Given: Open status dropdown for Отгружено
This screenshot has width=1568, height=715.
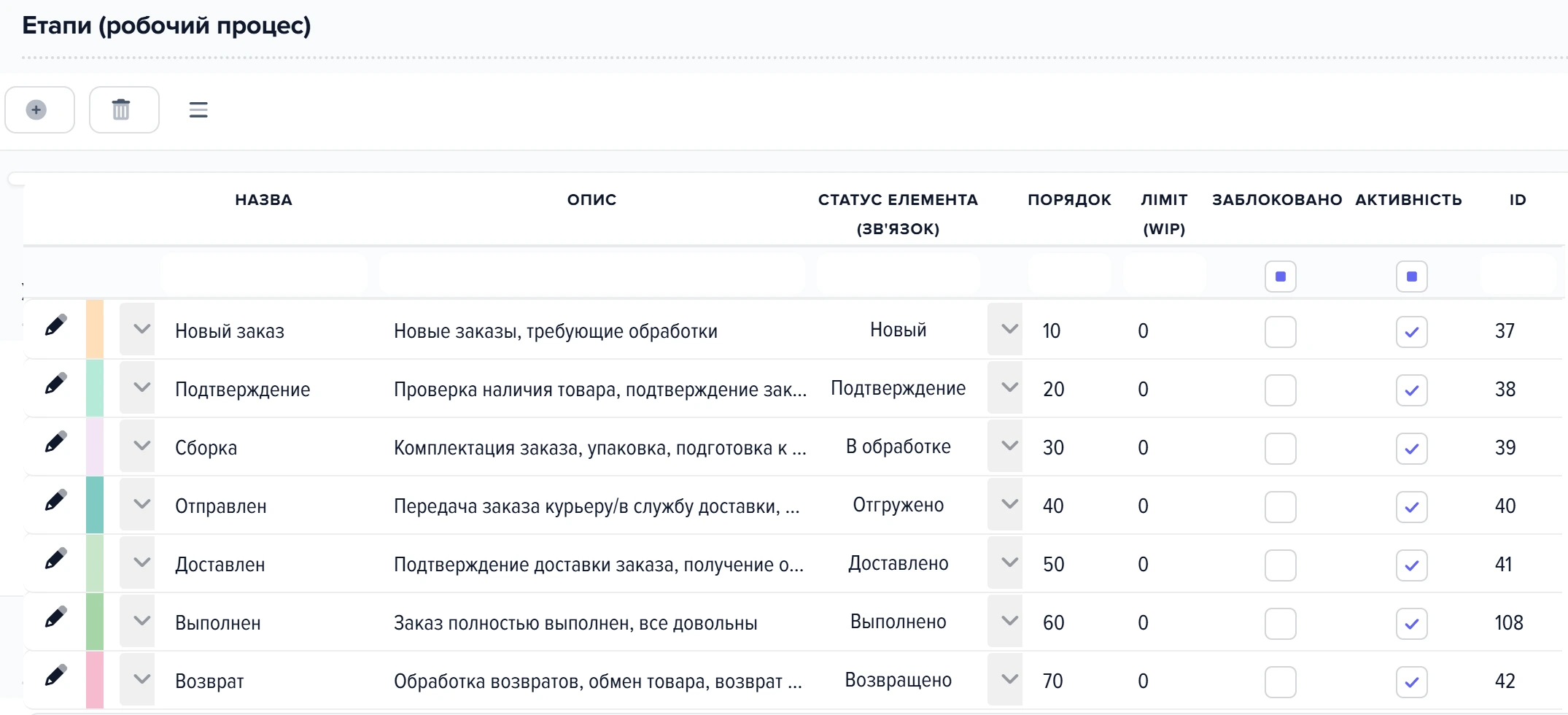Looking at the screenshot, I should pyautogui.click(x=1004, y=504).
